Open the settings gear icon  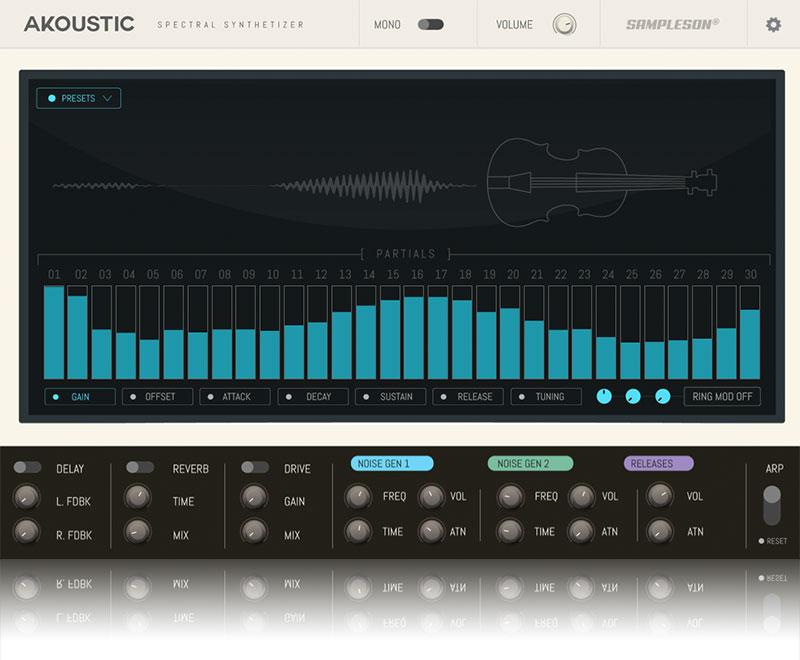pos(773,24)
